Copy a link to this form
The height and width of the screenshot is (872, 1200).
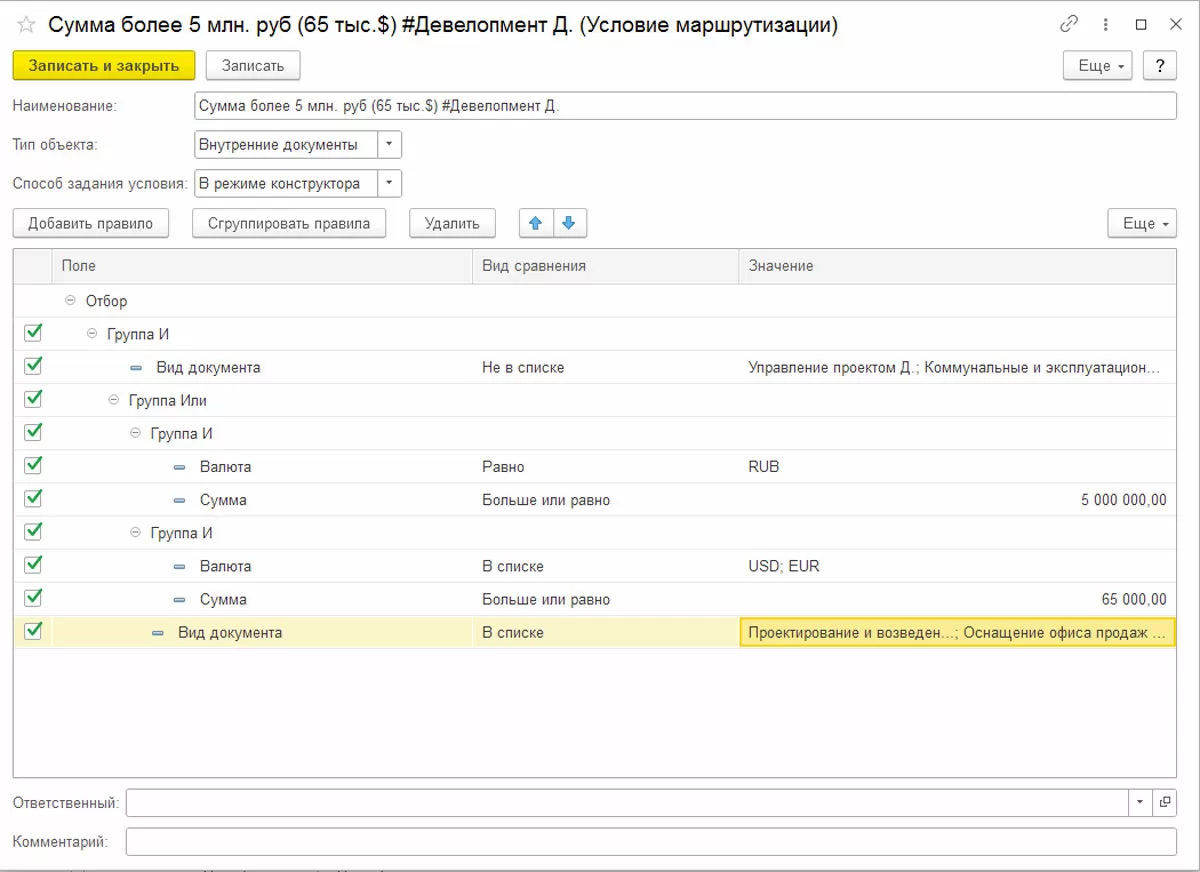(x=1070, y=24)
